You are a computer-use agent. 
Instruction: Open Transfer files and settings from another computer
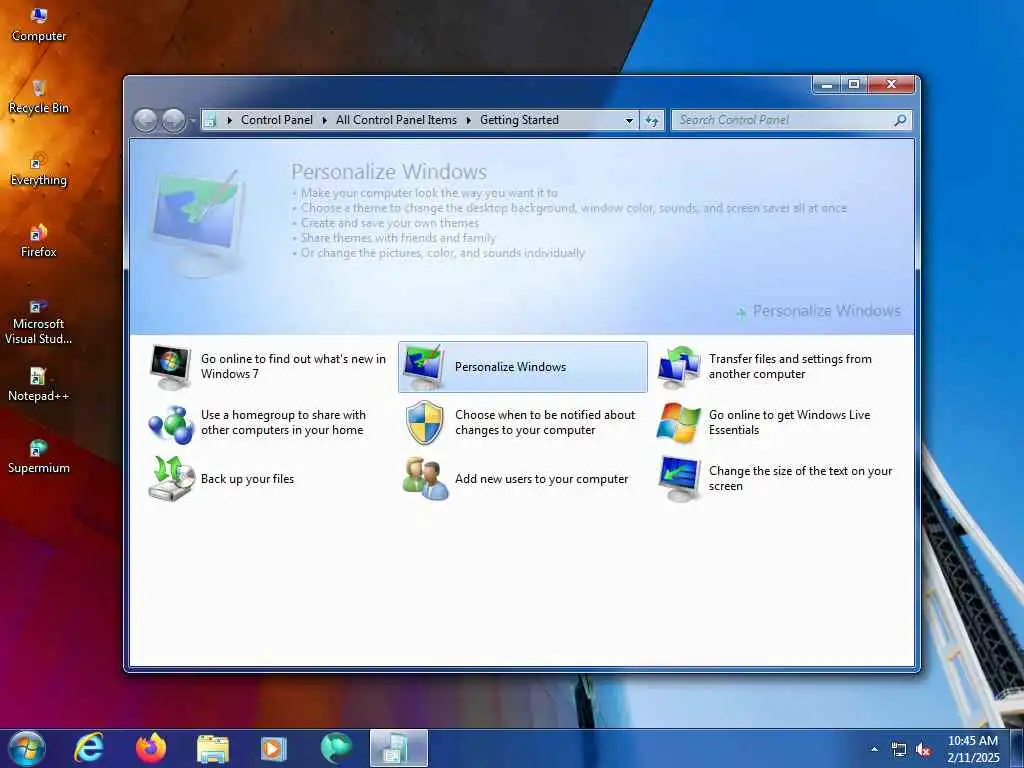pos(790,366)
